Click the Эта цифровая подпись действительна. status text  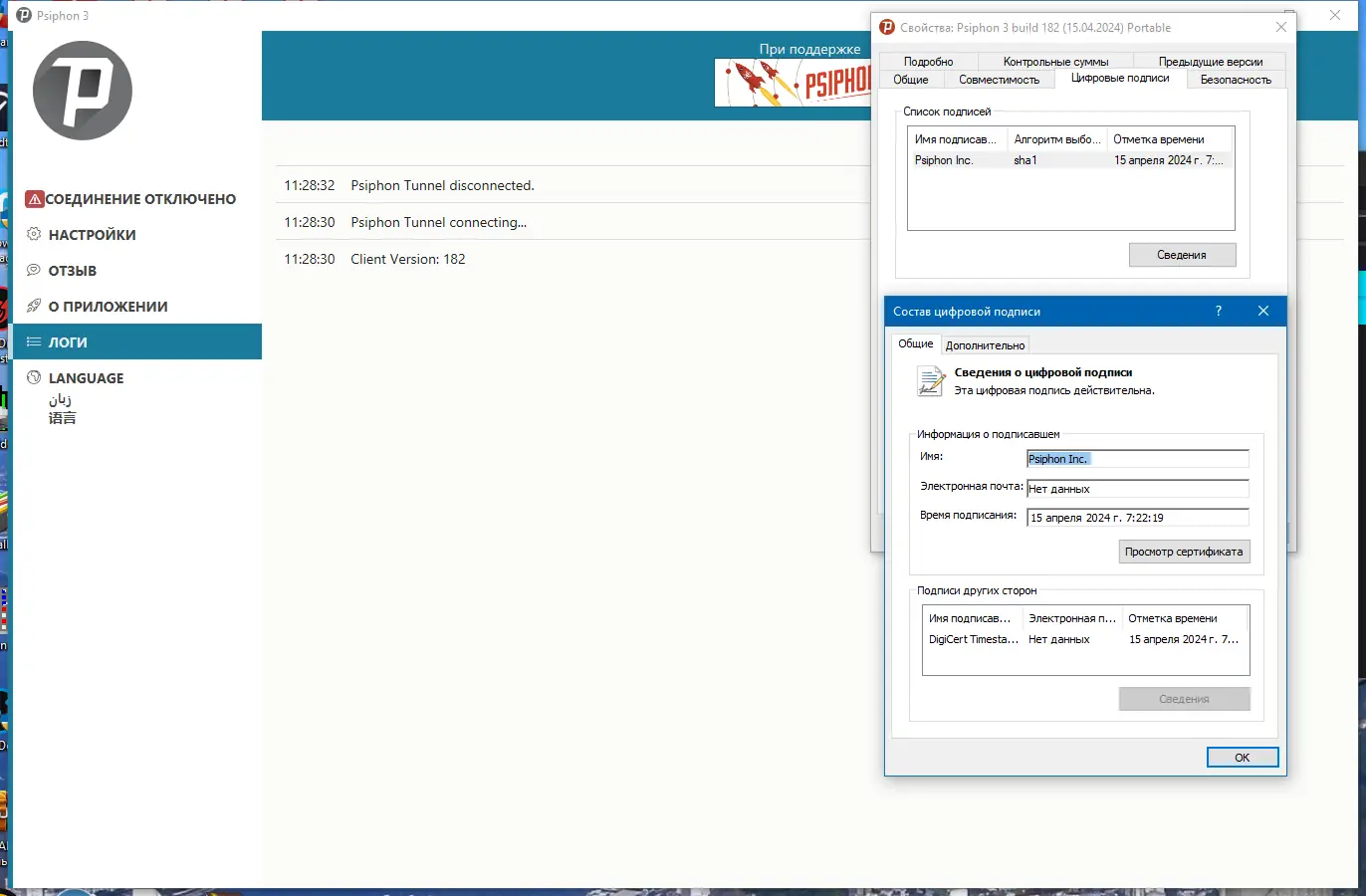coord(1054,390)
